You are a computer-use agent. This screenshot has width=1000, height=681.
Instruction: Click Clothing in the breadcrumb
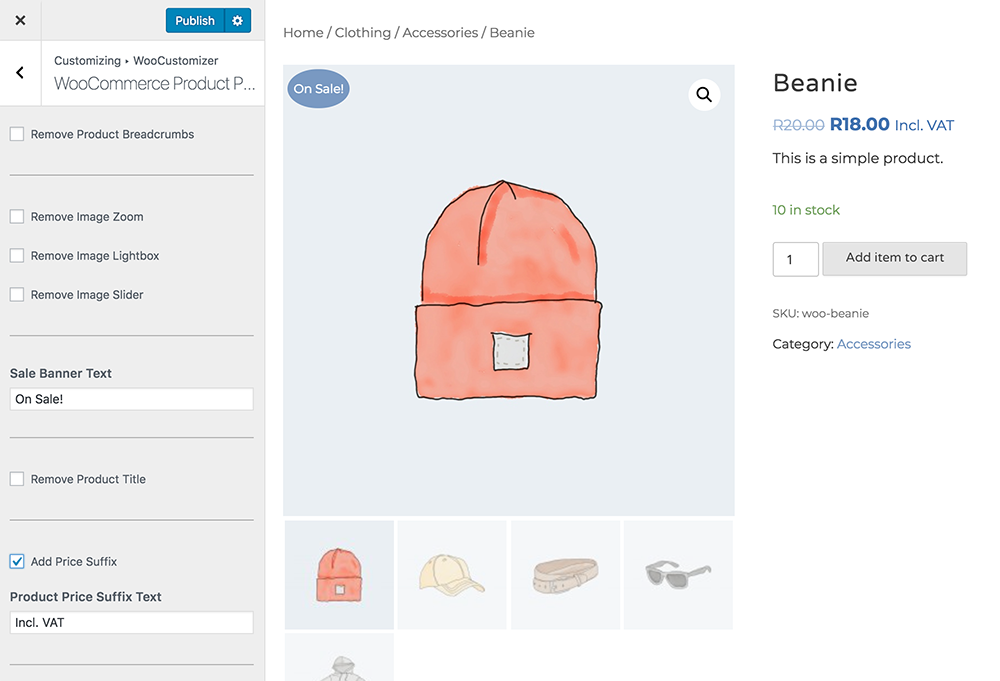pos(362,33)
